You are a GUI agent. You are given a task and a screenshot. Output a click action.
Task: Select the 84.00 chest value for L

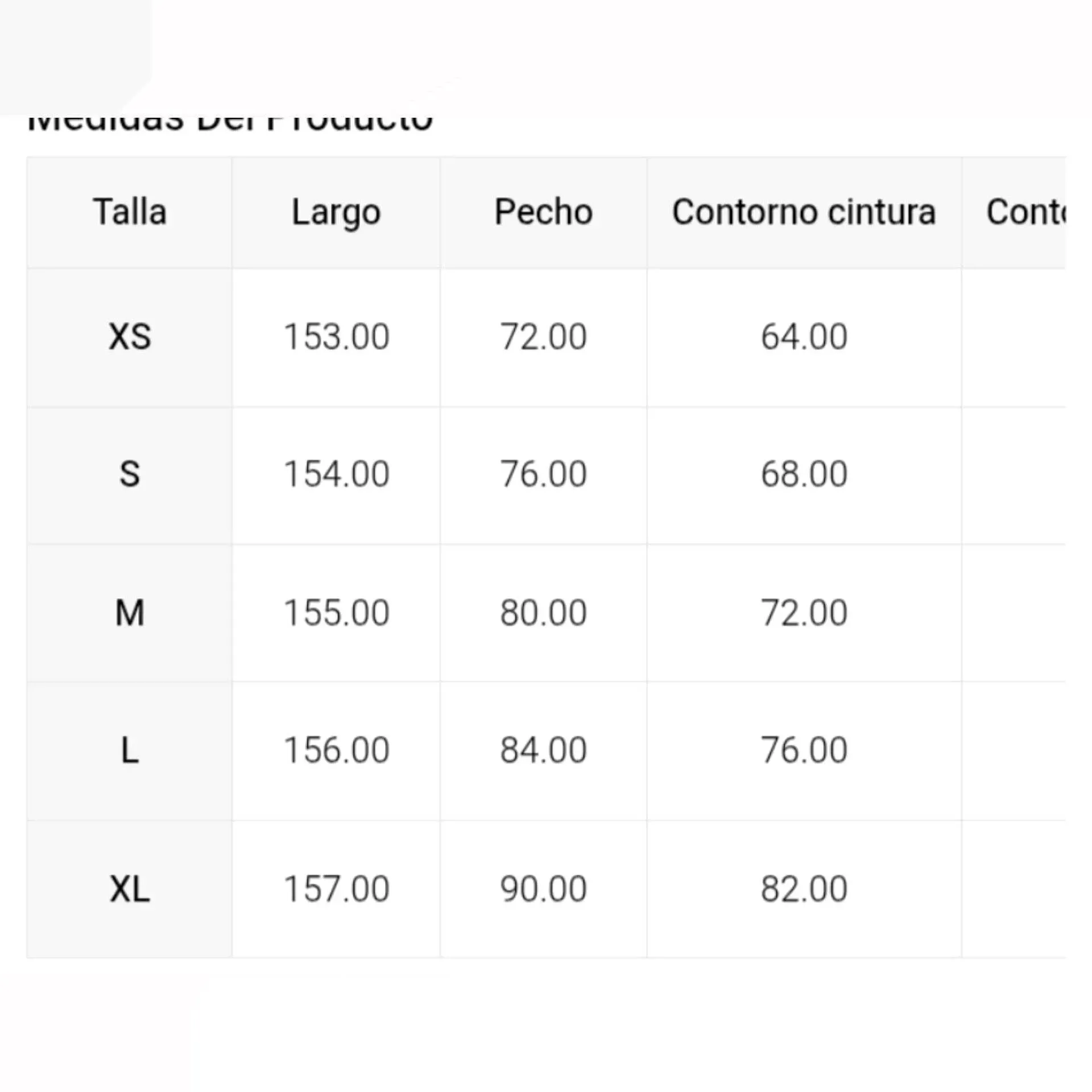[543, 750]
